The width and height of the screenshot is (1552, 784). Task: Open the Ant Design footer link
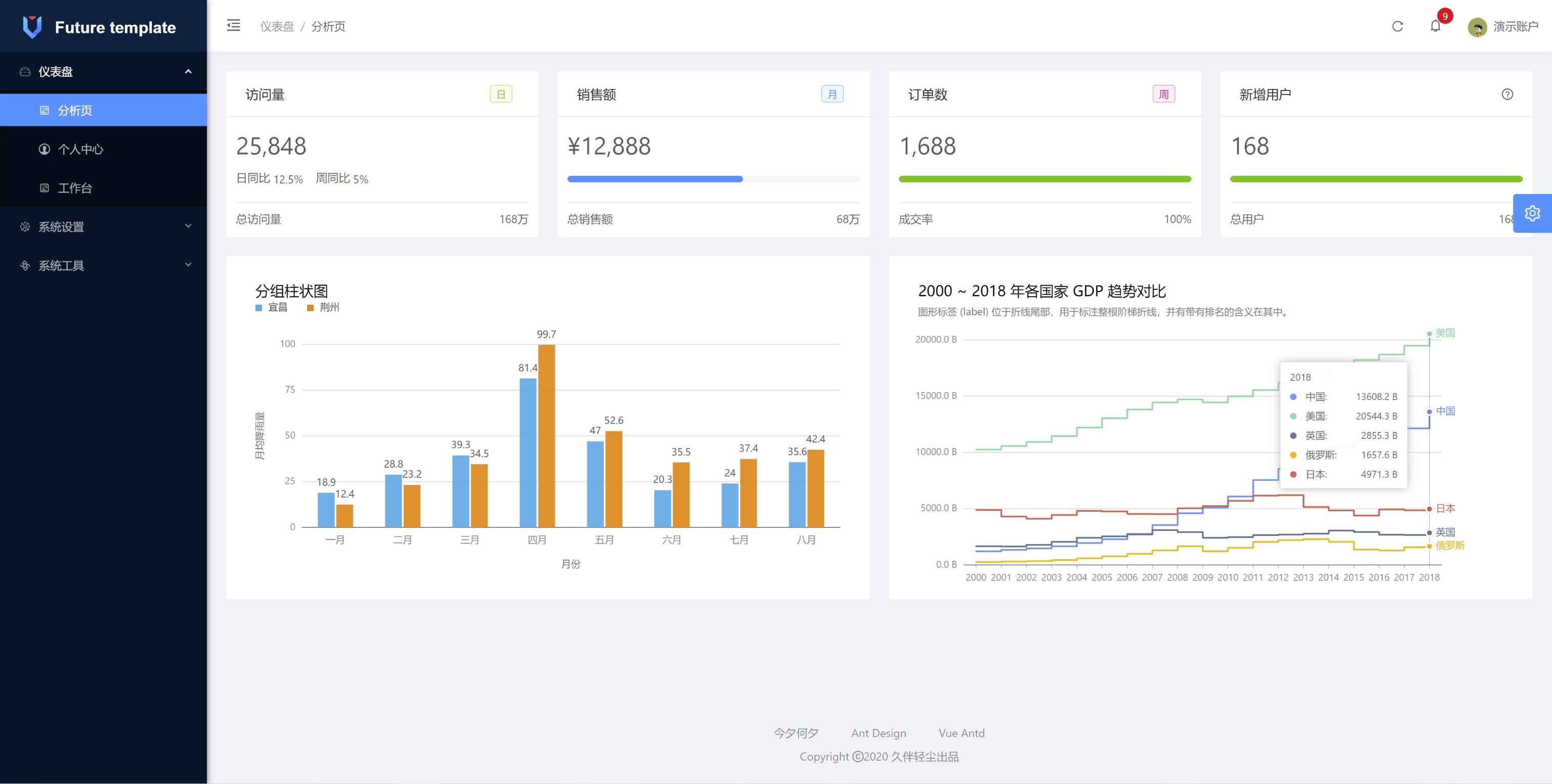click(878, 733)
